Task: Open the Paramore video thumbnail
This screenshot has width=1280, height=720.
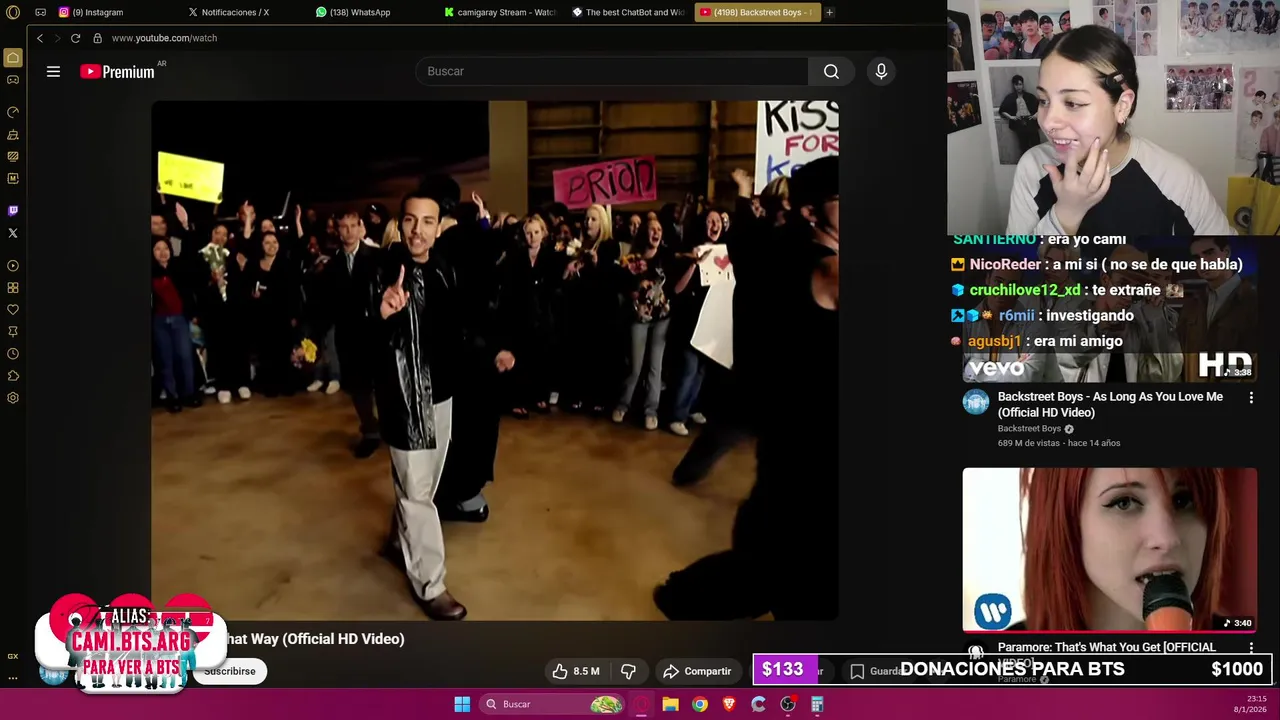Action: tap(1110, 550)
